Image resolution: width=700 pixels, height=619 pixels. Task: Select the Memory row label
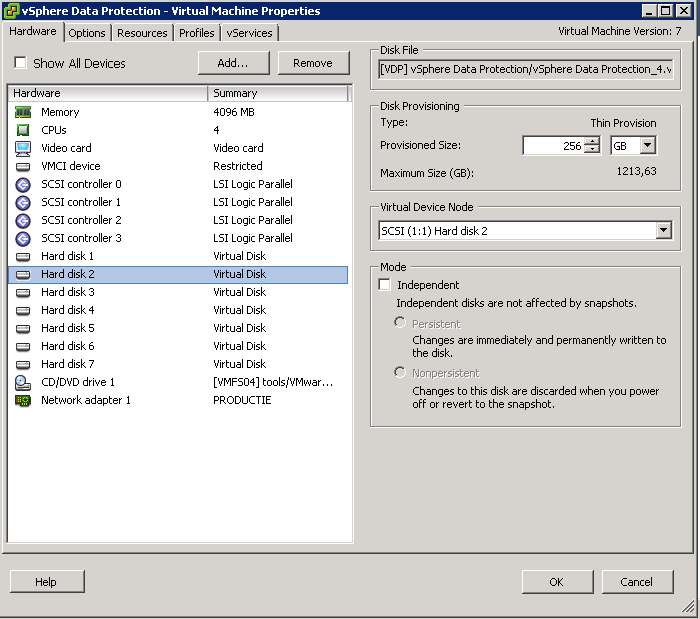tap(60, 112)
